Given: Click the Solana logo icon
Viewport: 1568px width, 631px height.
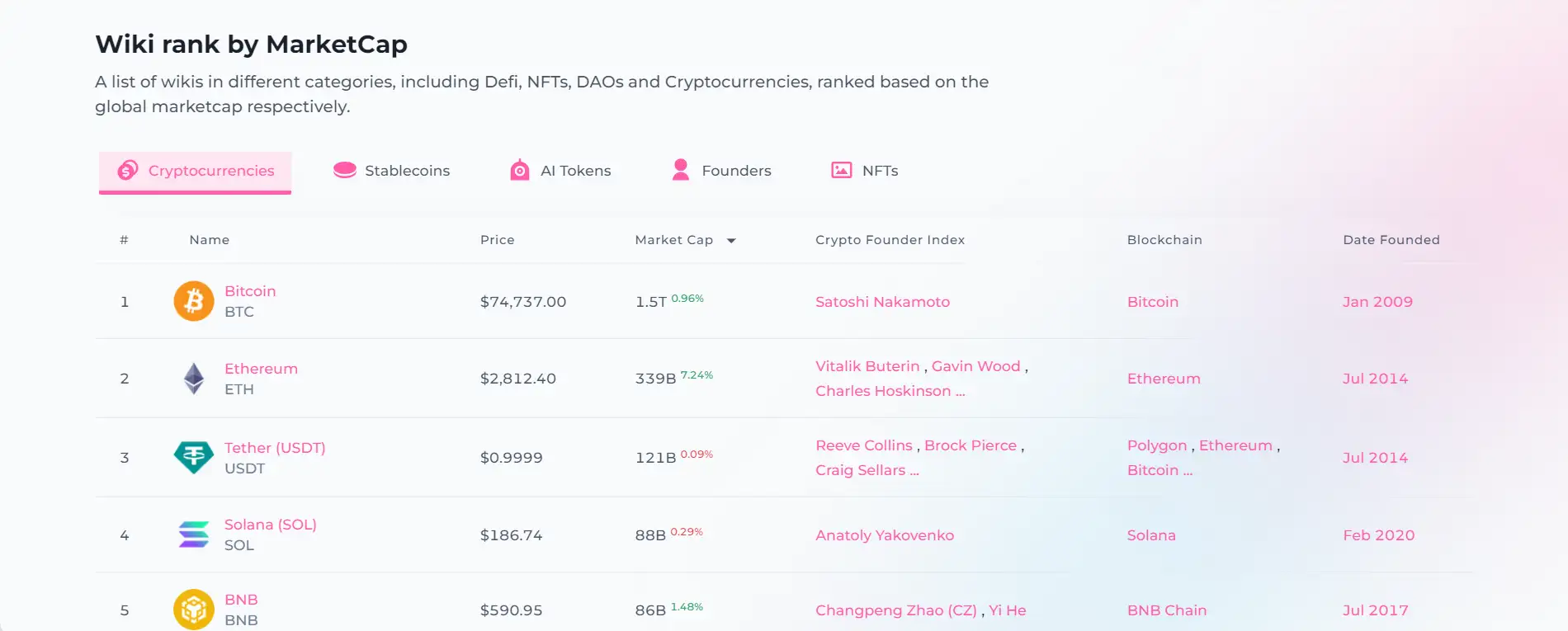Looking at the screenshot, I should click(194, 534).
